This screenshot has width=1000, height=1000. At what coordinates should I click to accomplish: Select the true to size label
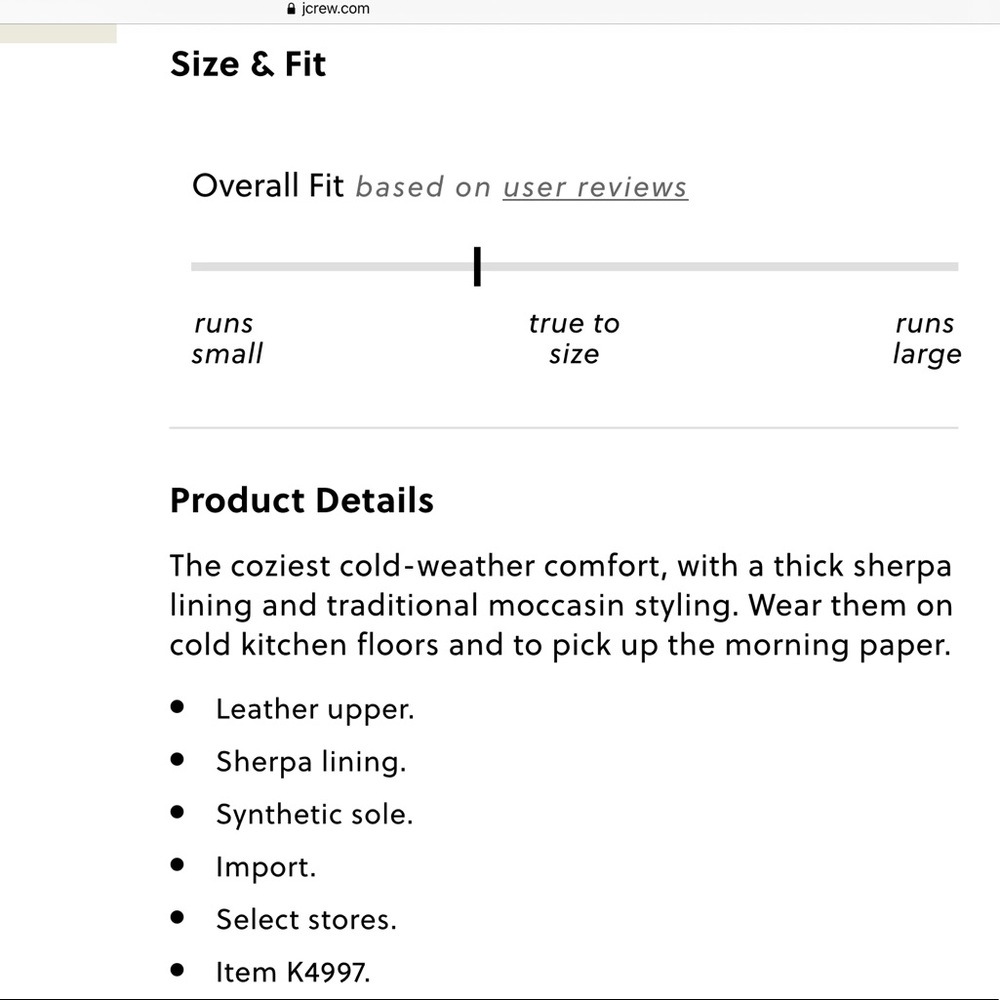(574, 338)
